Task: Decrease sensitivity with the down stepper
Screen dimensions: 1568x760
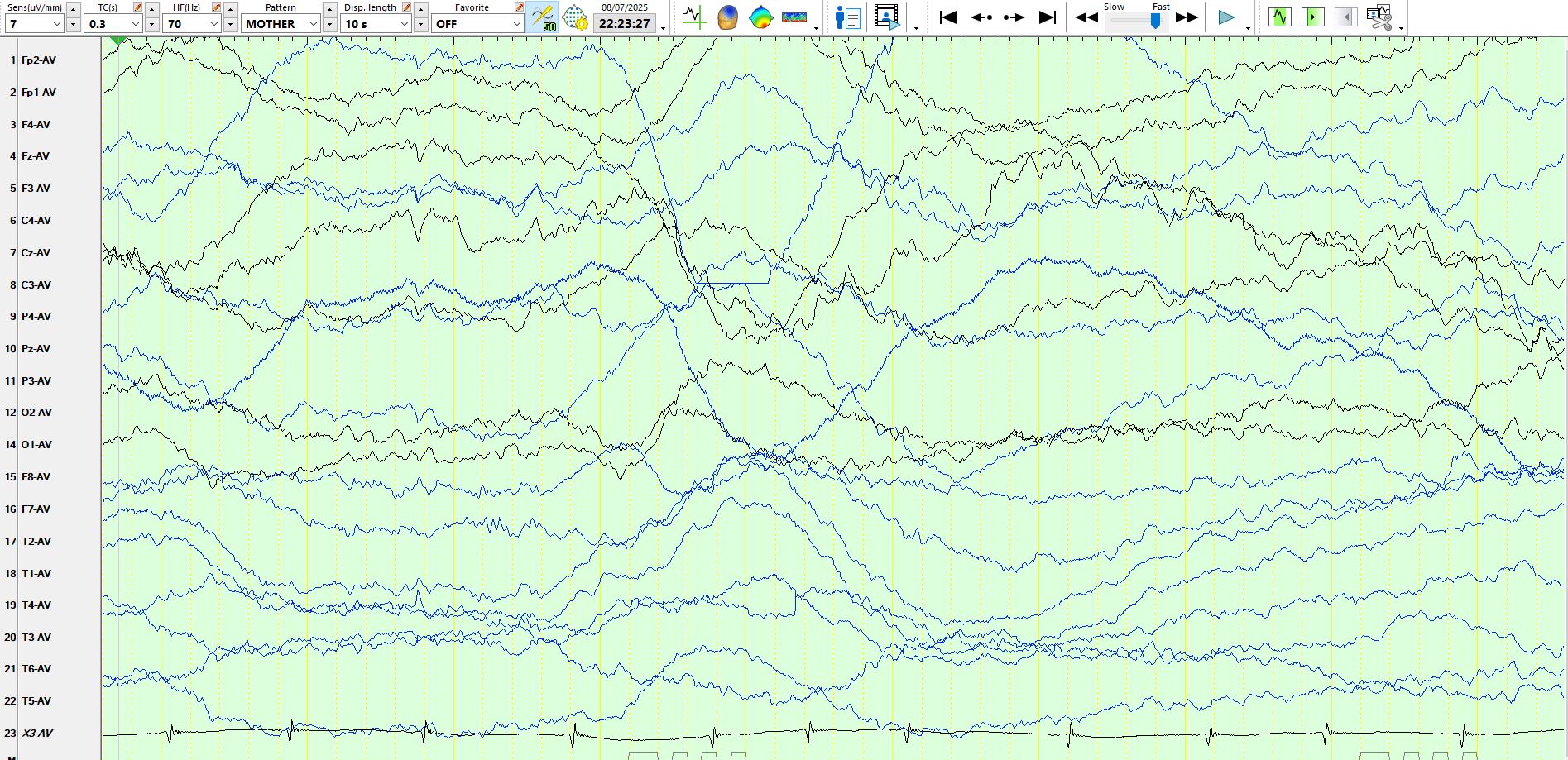Action: 74,24
